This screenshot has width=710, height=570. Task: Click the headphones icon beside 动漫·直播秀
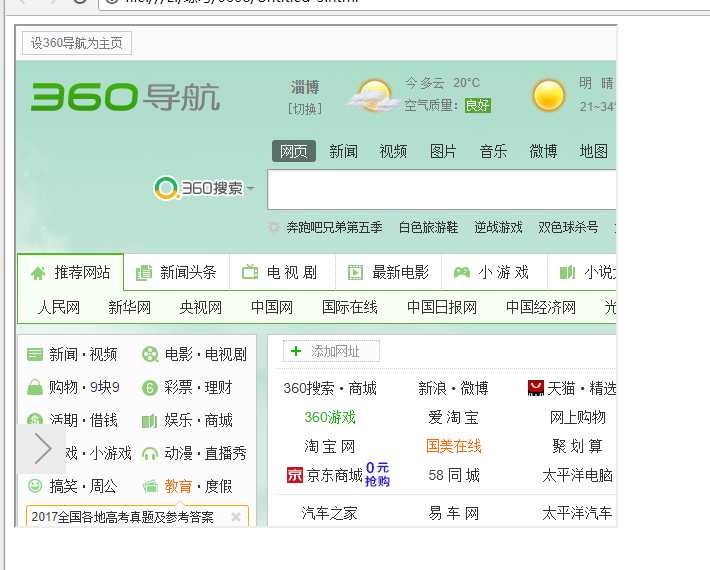click(150, 453)
